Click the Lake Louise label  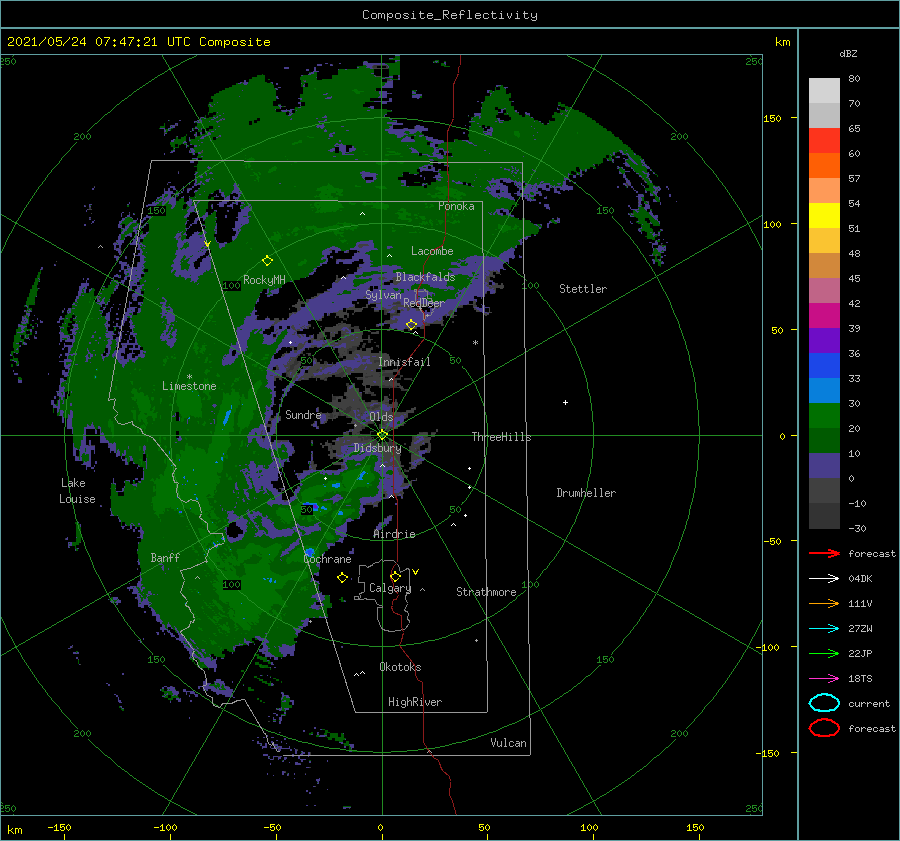click(x=77, y=491)
